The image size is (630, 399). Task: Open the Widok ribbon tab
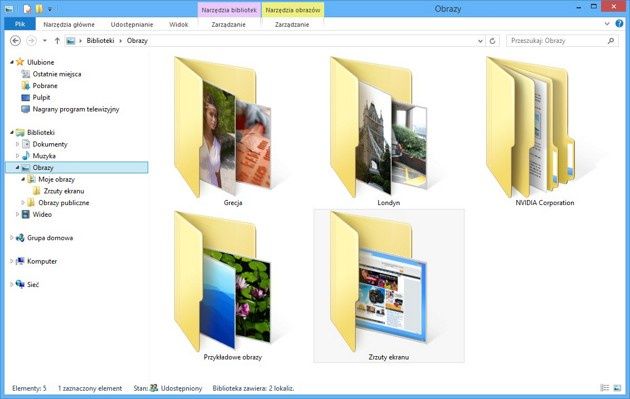click(x=178, y=25)
